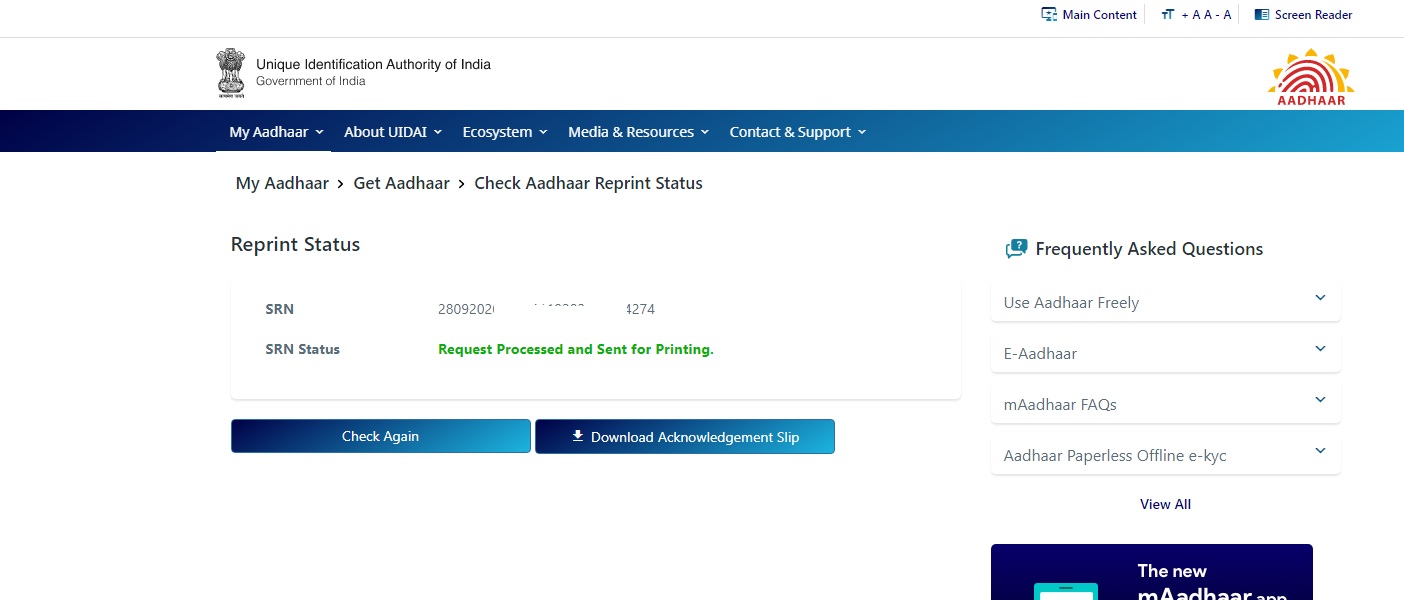Screen dimensions: 1404x600
Task: Click the About UIDAI menu chevron
Action: [438, 132]
